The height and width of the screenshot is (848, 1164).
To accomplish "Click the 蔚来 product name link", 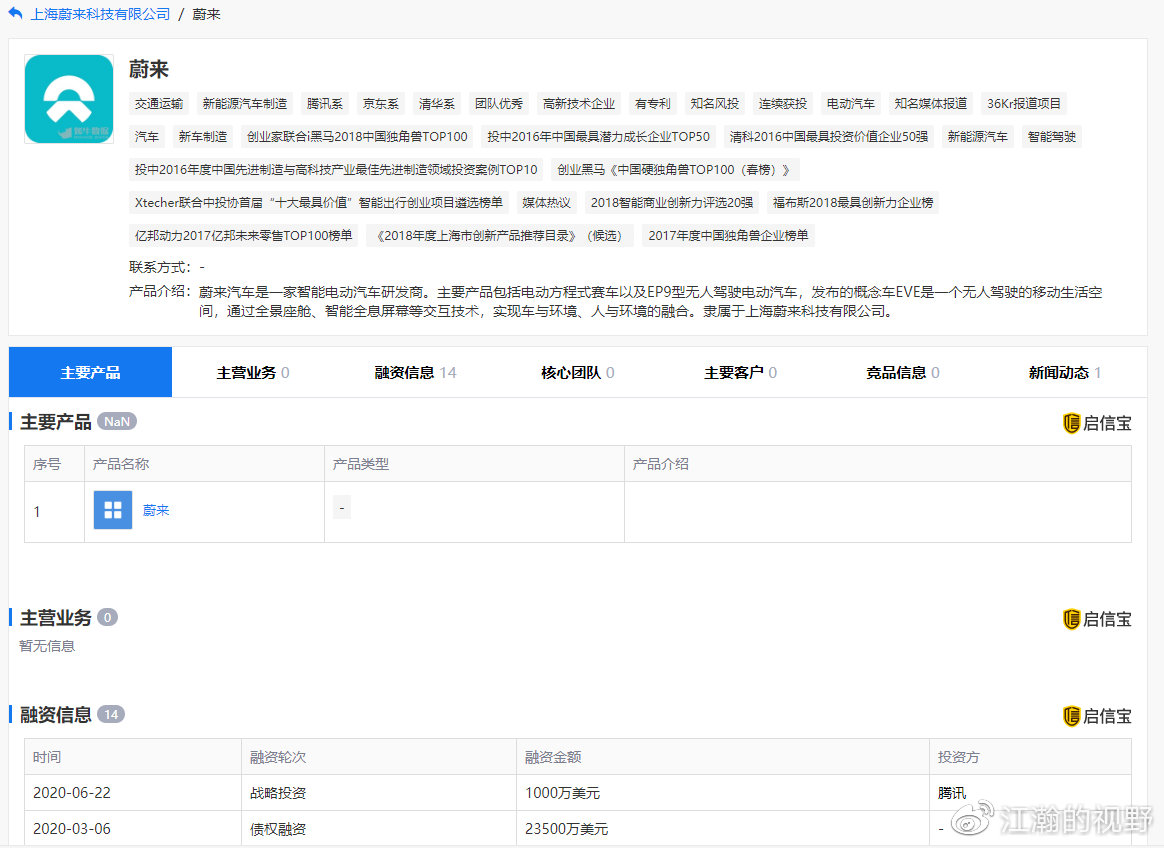I will pos(156,510).
